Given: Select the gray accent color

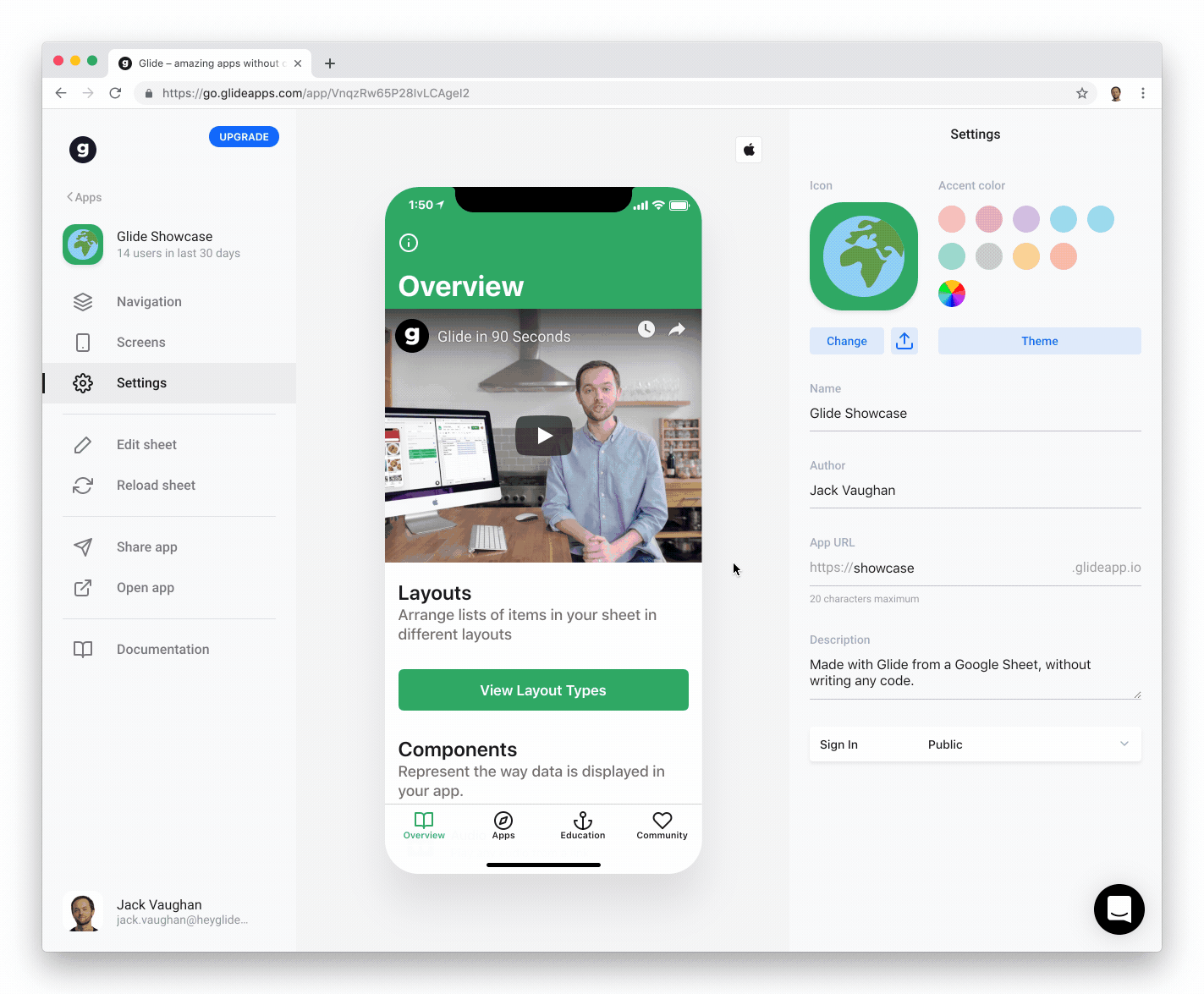Looking at the screenshot, I should coord(989,256).
